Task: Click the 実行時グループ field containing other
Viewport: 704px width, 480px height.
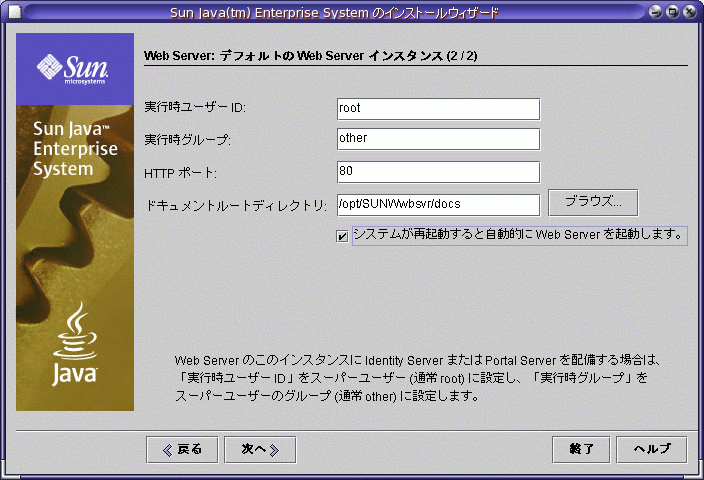Action: pyautogui.click(x=438, y=139)
